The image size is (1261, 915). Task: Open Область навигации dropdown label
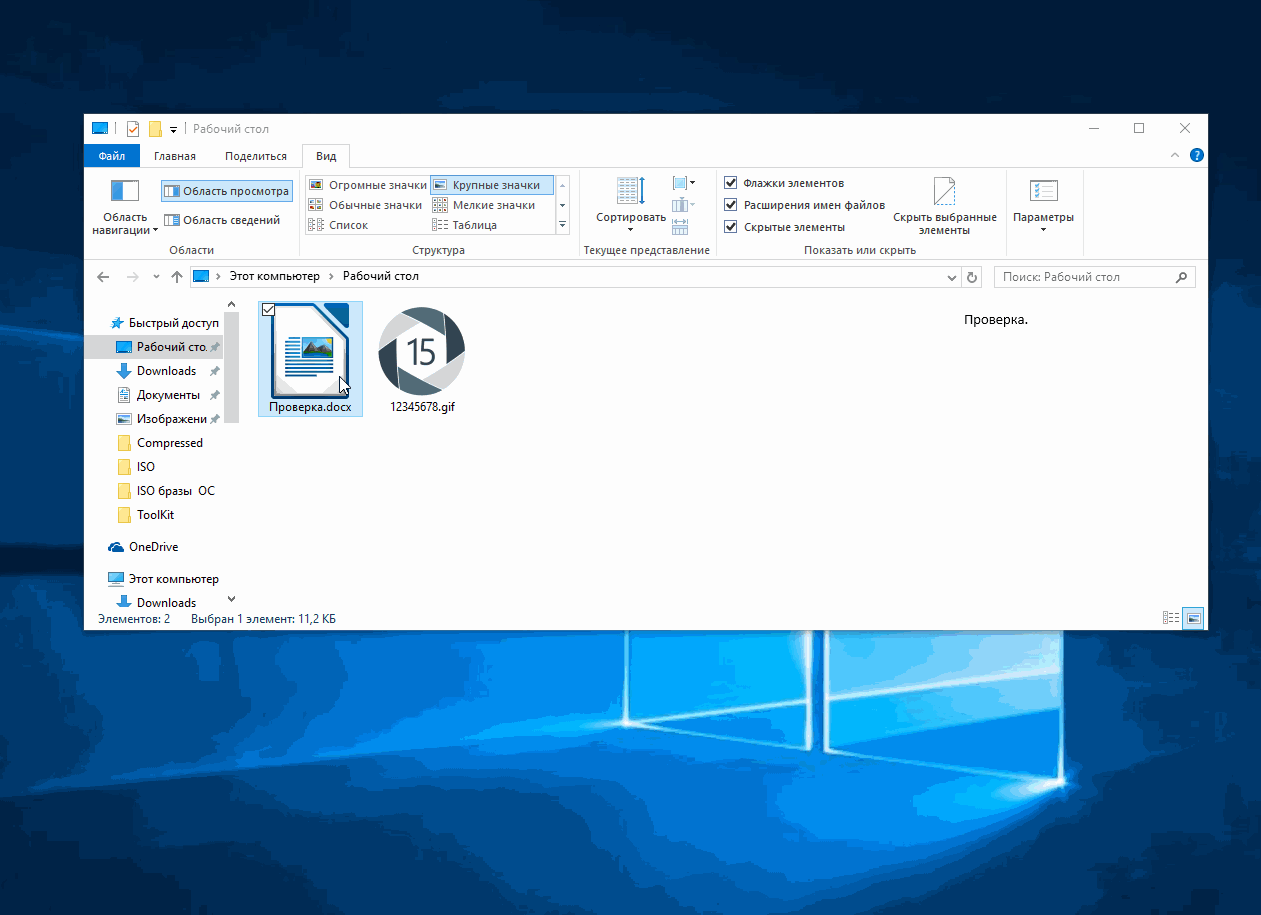(x=125, y=223)
